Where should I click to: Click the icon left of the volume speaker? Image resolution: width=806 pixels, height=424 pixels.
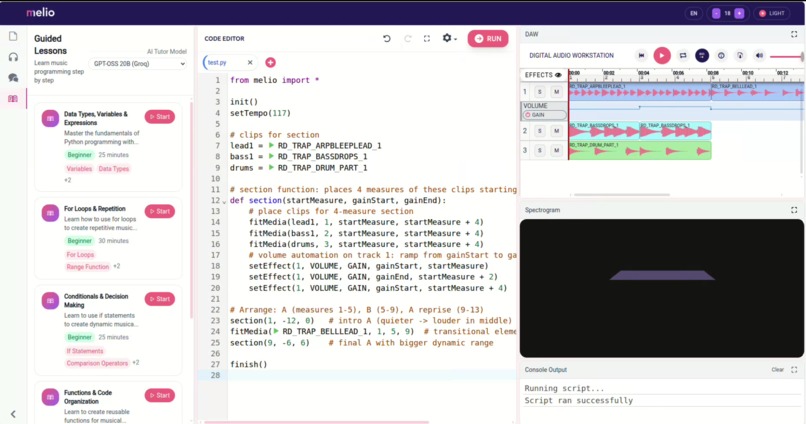coord(740,56)
